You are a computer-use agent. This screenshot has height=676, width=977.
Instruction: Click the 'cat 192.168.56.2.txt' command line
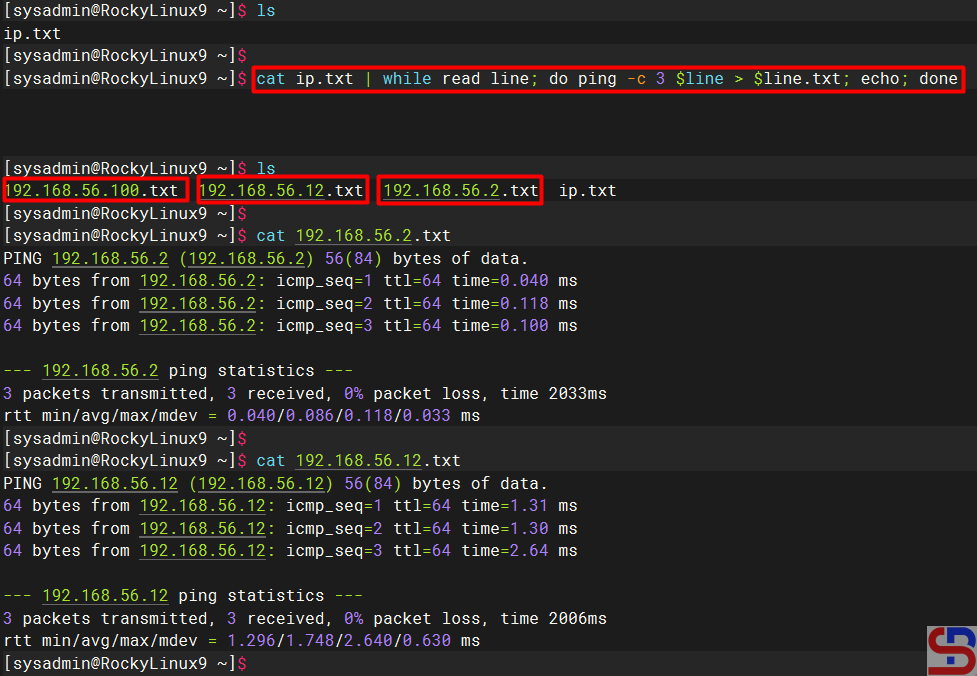coord(353,236)
